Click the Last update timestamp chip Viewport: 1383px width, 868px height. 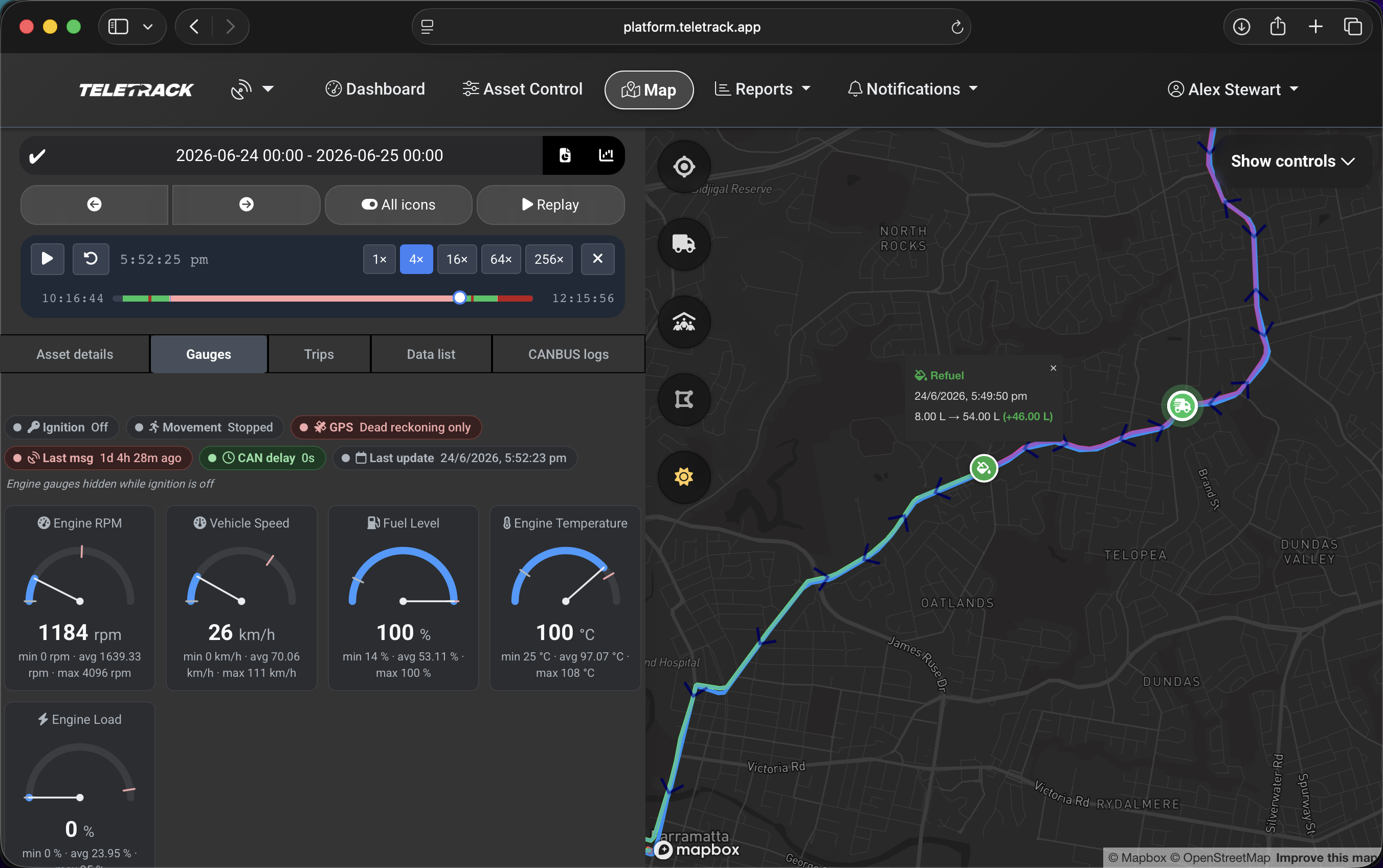pos(455,458)
